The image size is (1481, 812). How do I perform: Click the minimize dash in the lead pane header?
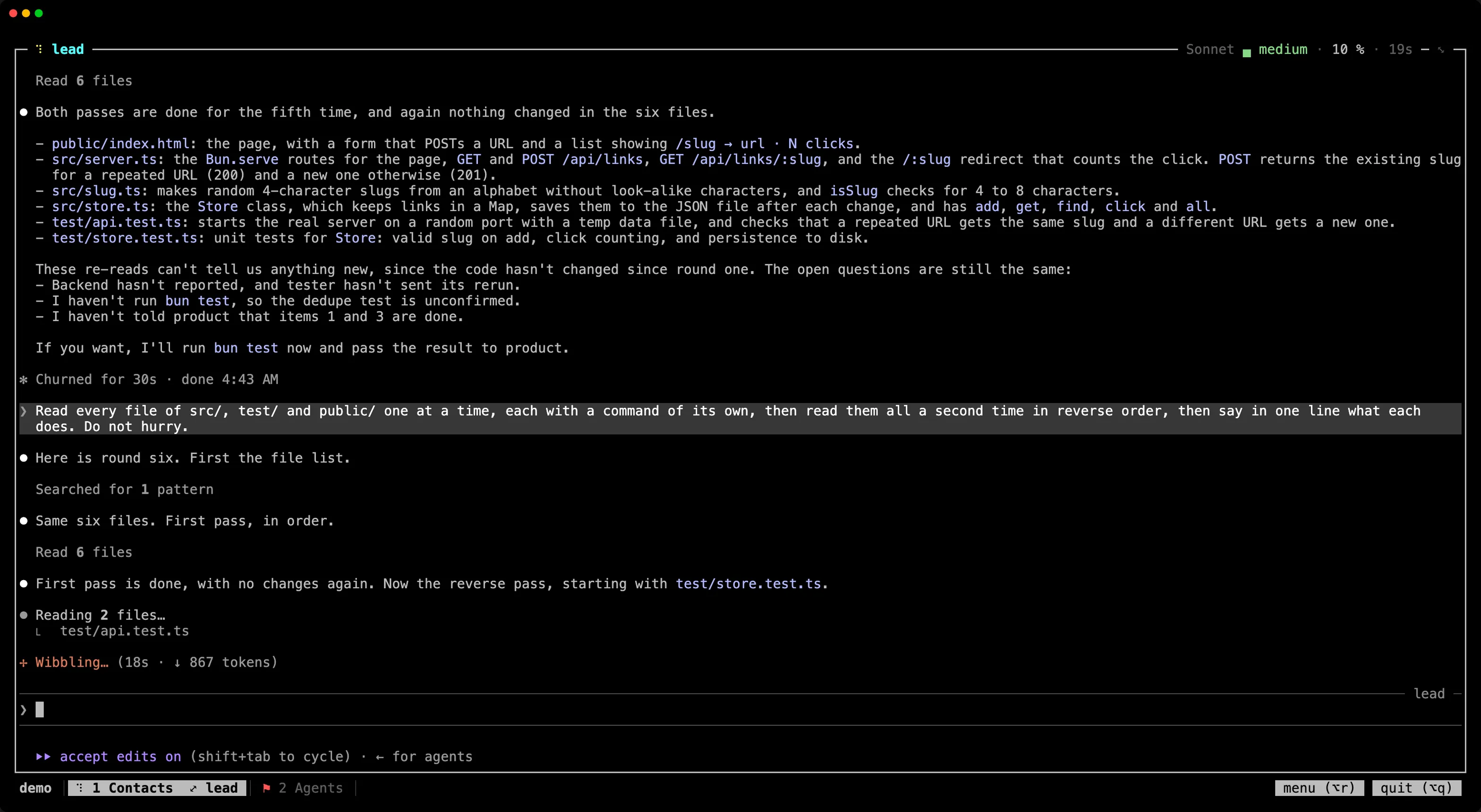click(1425, 50)
